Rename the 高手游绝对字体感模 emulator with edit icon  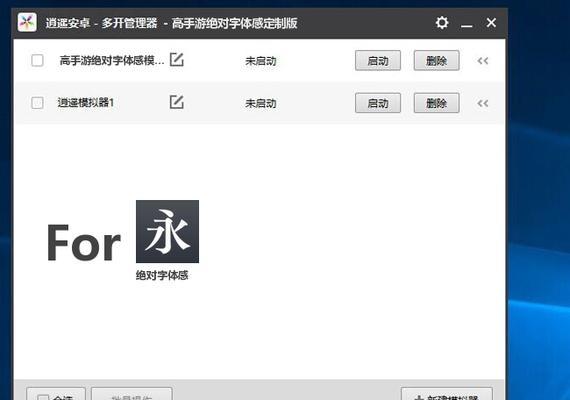point(177,60)
